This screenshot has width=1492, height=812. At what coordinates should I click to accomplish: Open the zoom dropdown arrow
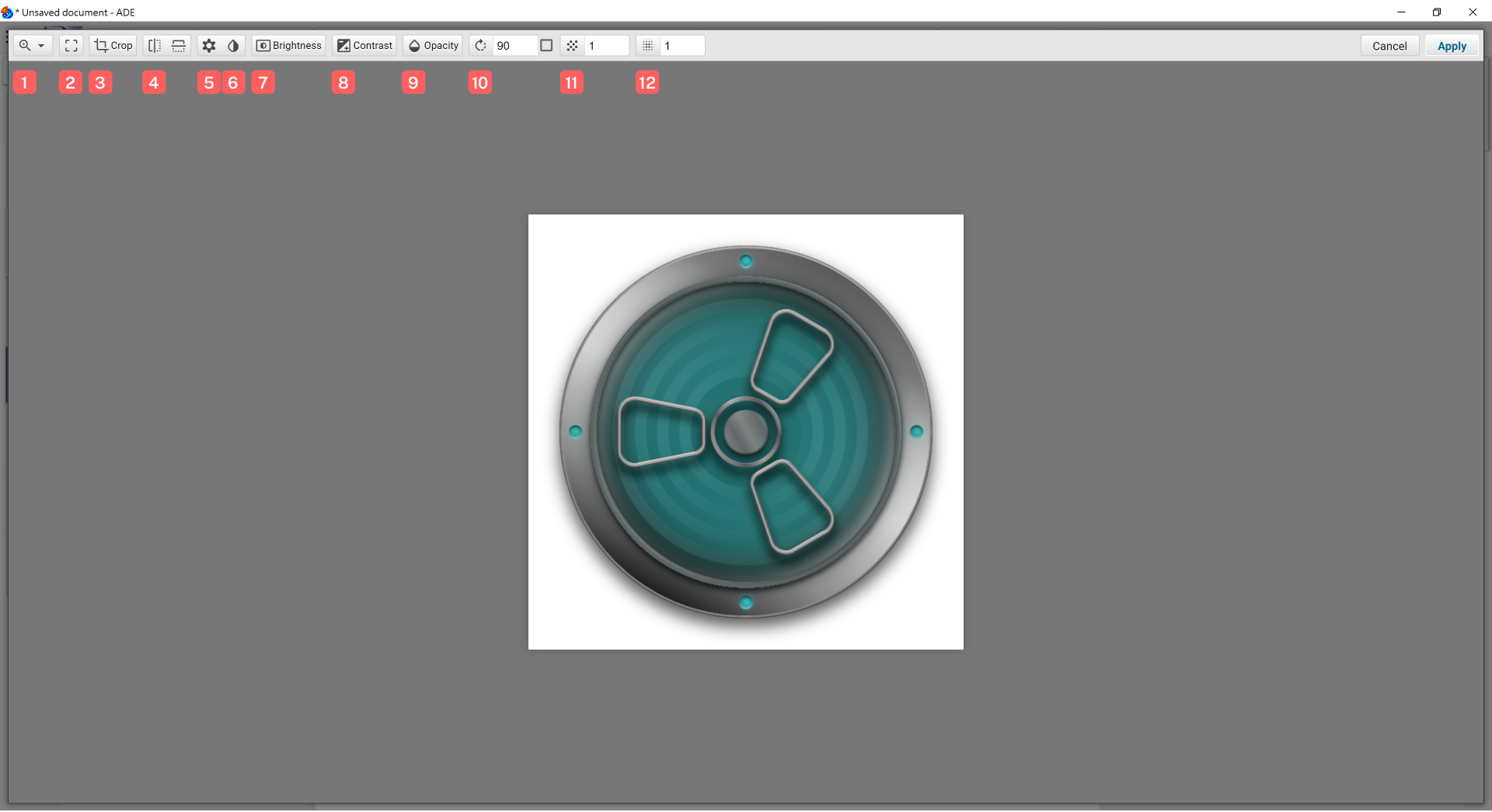tap(42, 46)
